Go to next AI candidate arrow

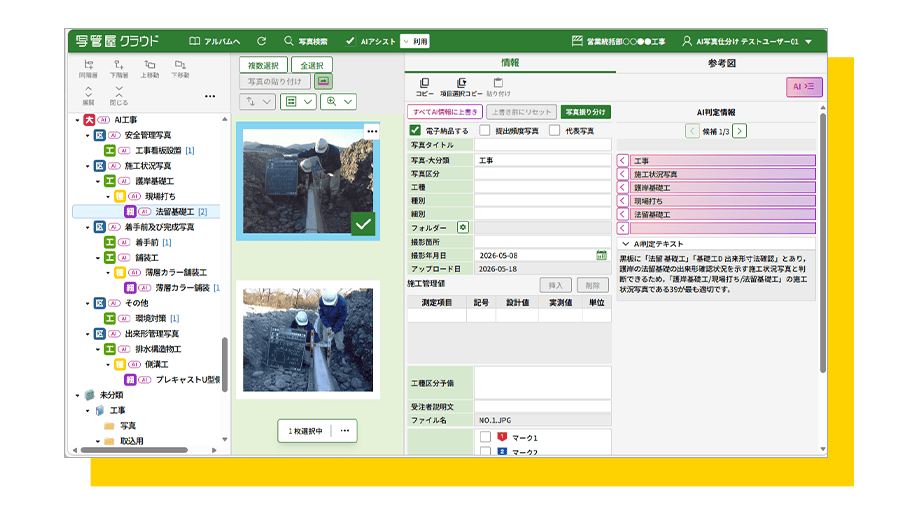click(x=740, y=131)
